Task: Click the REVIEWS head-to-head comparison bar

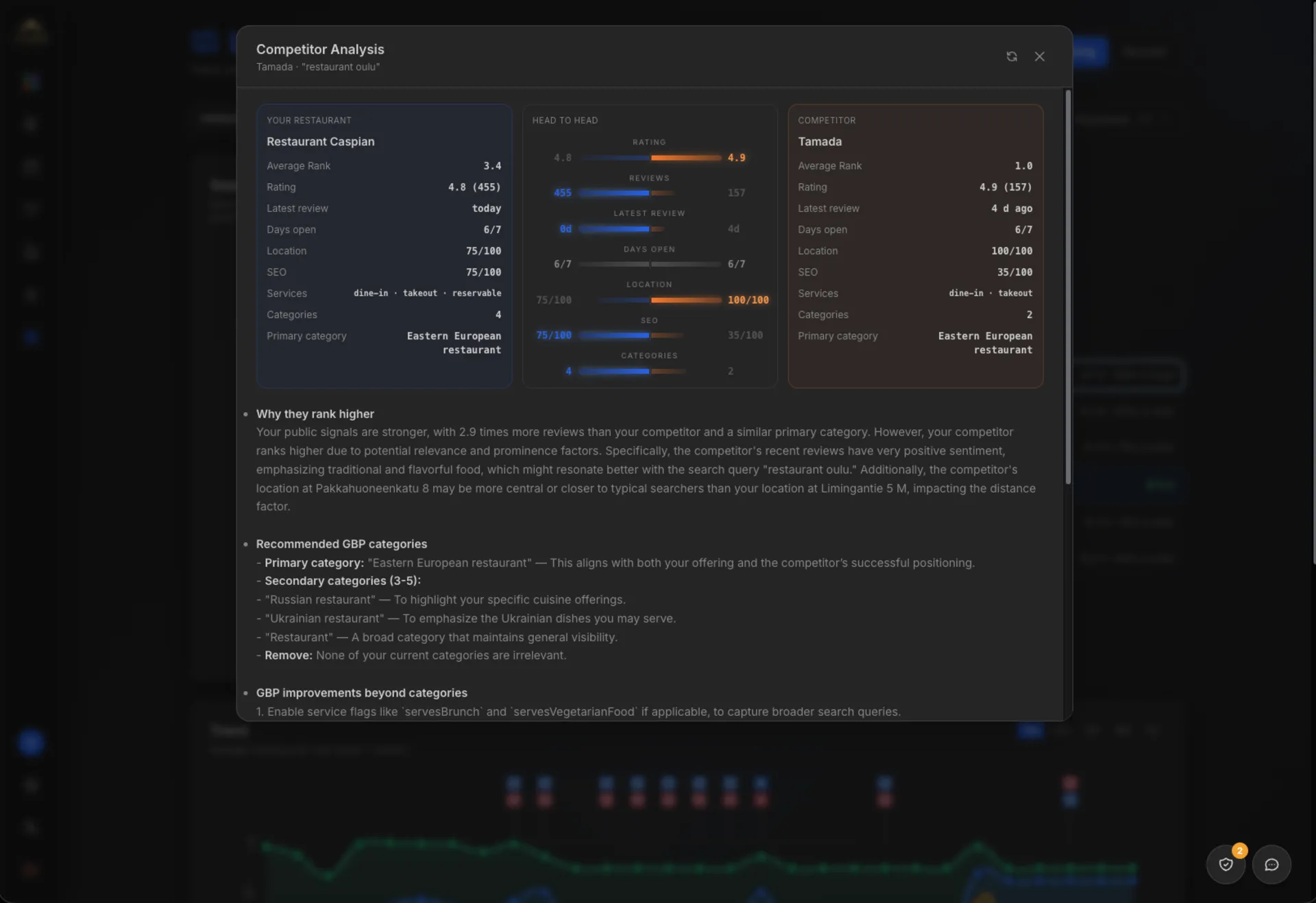Action: (x=650, y=193)
